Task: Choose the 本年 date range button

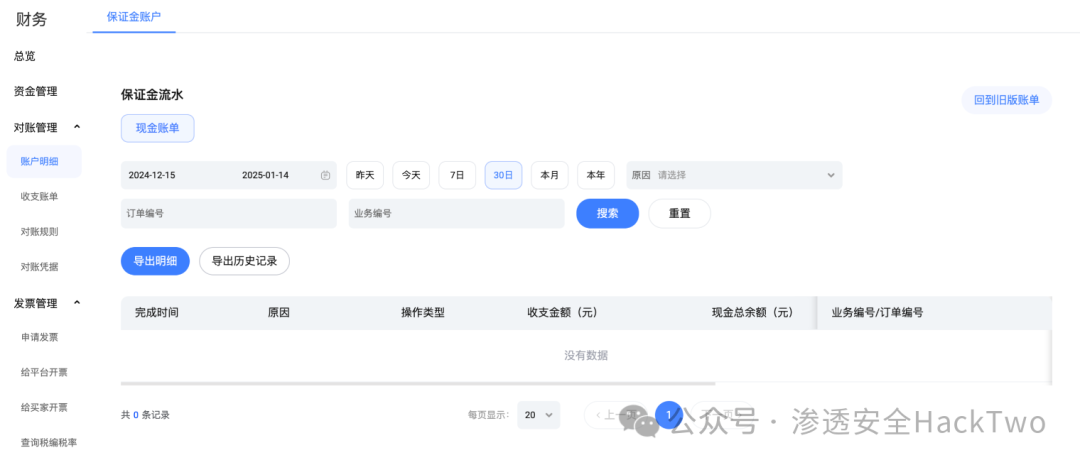Action: tap(596, 175)
